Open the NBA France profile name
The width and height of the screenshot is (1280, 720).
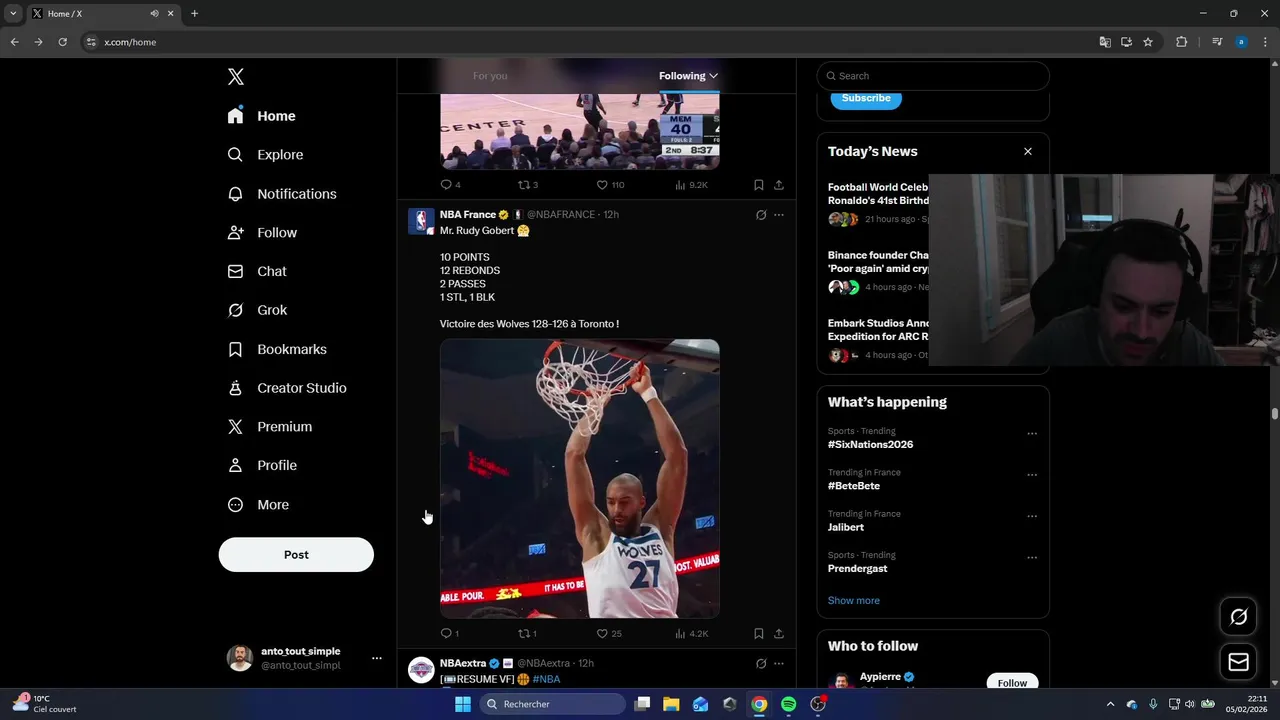(x=468, y=215)
